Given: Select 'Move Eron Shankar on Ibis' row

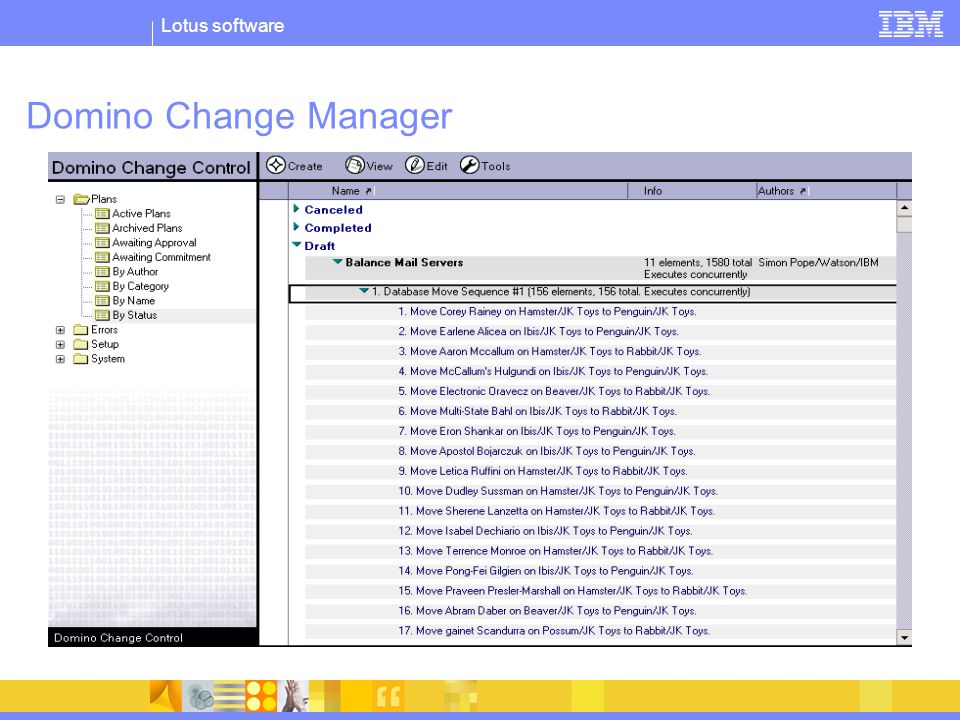Looking at the screenshot, I should point(600,432).
